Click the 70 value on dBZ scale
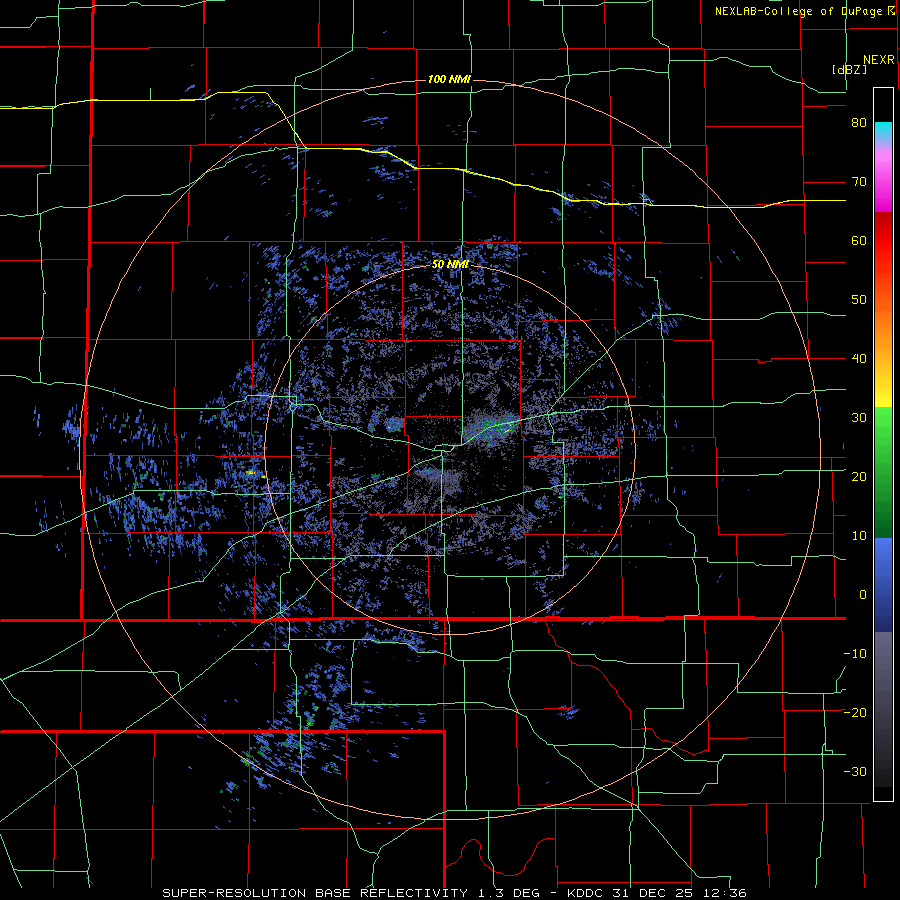Viewport: 900px width, 900px height. click(859, 182)
